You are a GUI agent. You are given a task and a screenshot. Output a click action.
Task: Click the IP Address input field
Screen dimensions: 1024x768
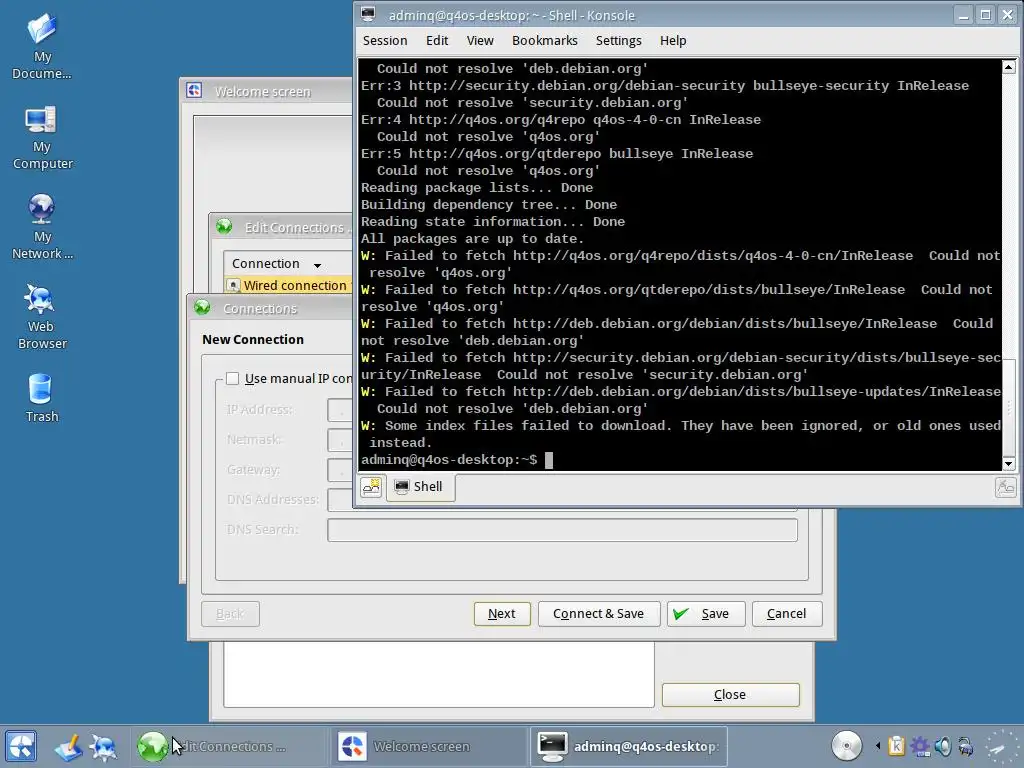click(x=340, y=410)
